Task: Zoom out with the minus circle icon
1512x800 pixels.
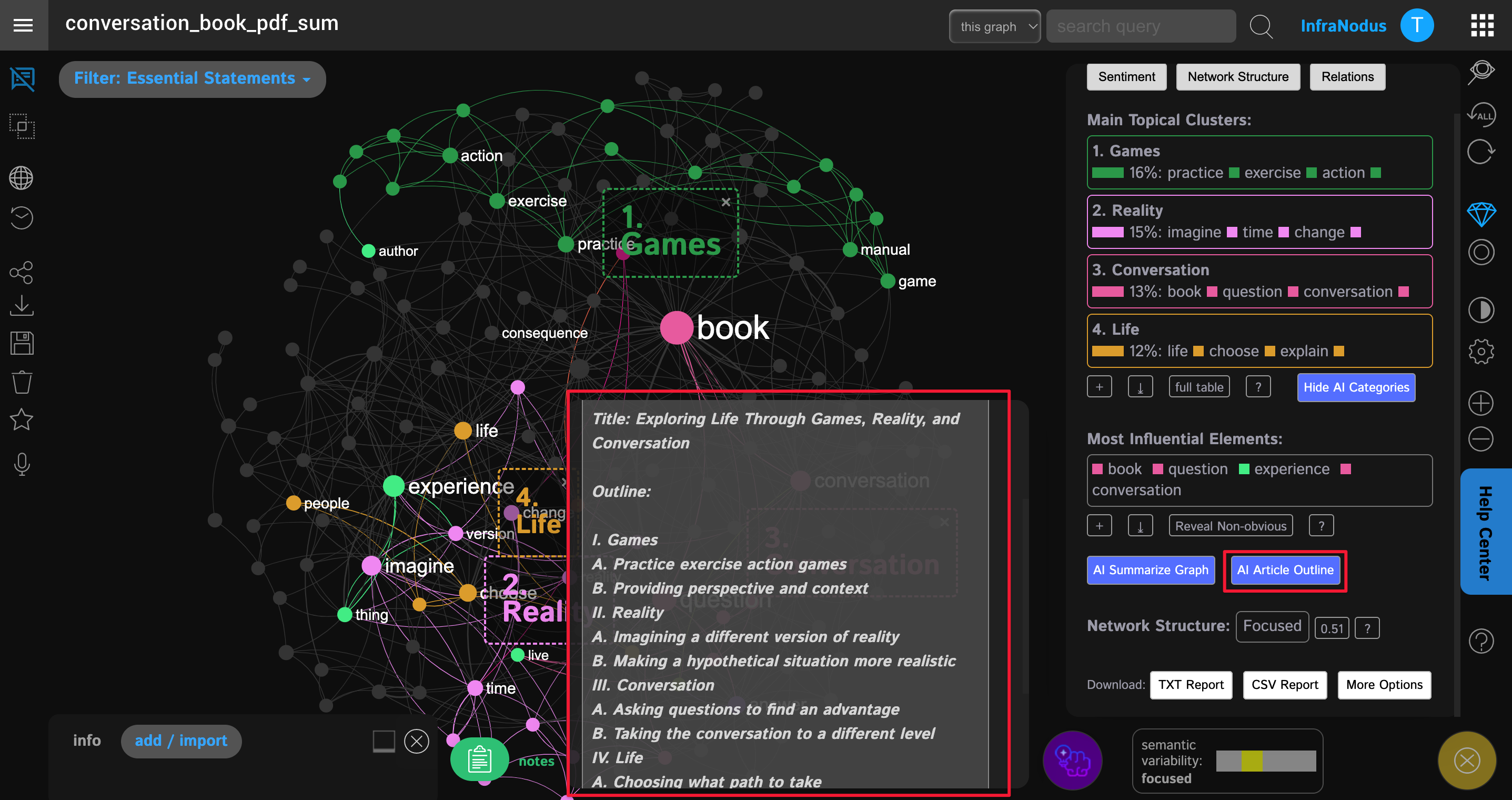Action: tap(1481, 439)
